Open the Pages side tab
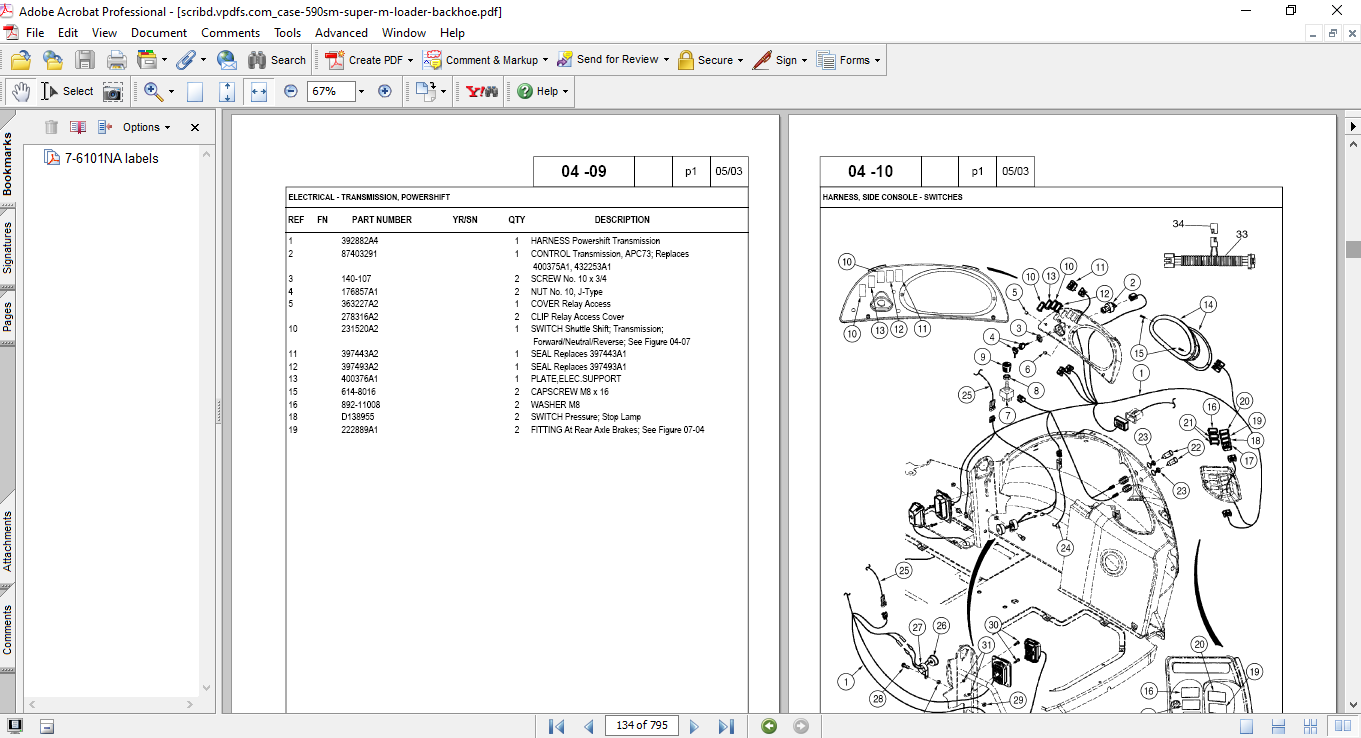The image size is (1361, 738). point(8,316)
